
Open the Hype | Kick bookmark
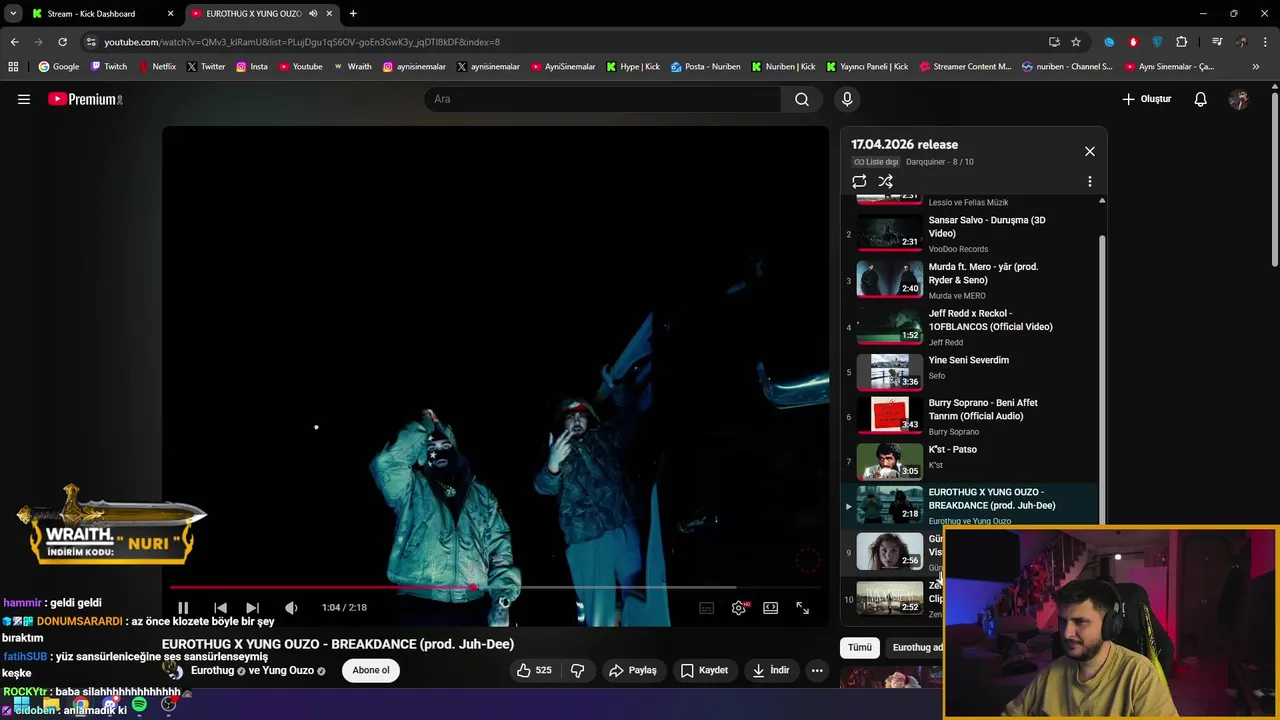click(x=632, y=67)
